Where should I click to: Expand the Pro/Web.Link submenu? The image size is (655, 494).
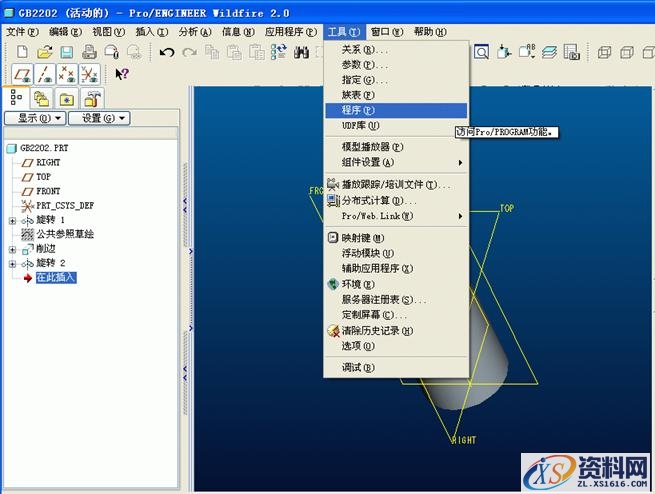pyautogui.click(x=396, y=216)
